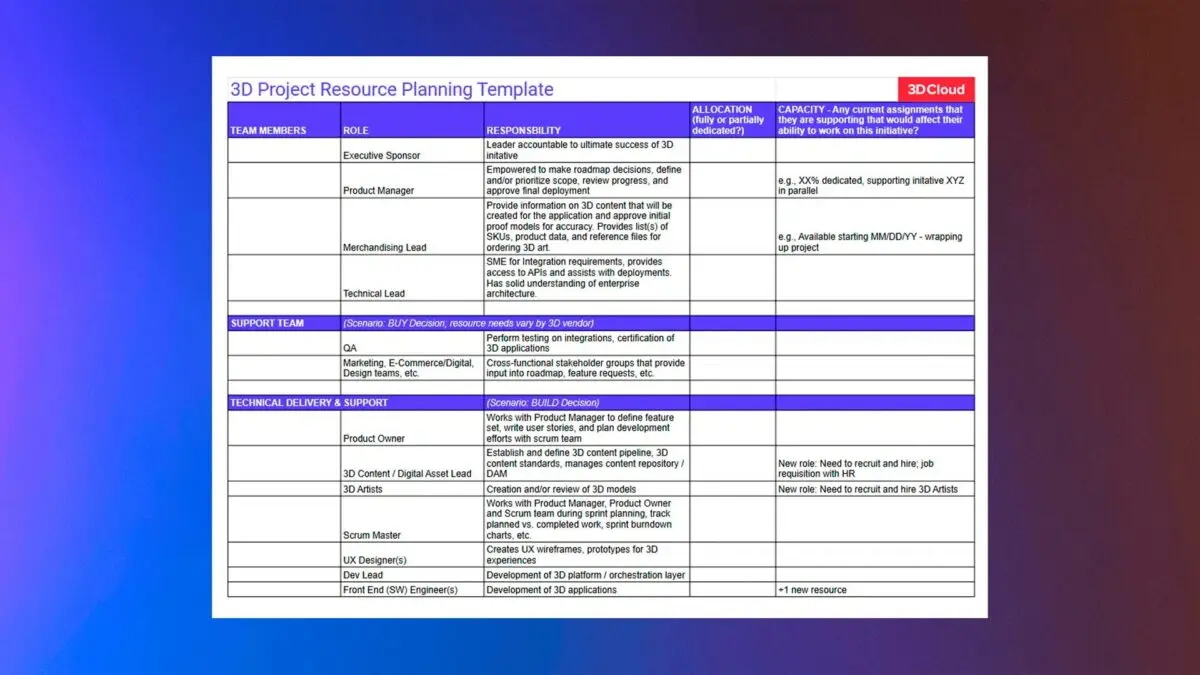
Task: Select the CAPACITY column header cell
Action: coord(875,120)
